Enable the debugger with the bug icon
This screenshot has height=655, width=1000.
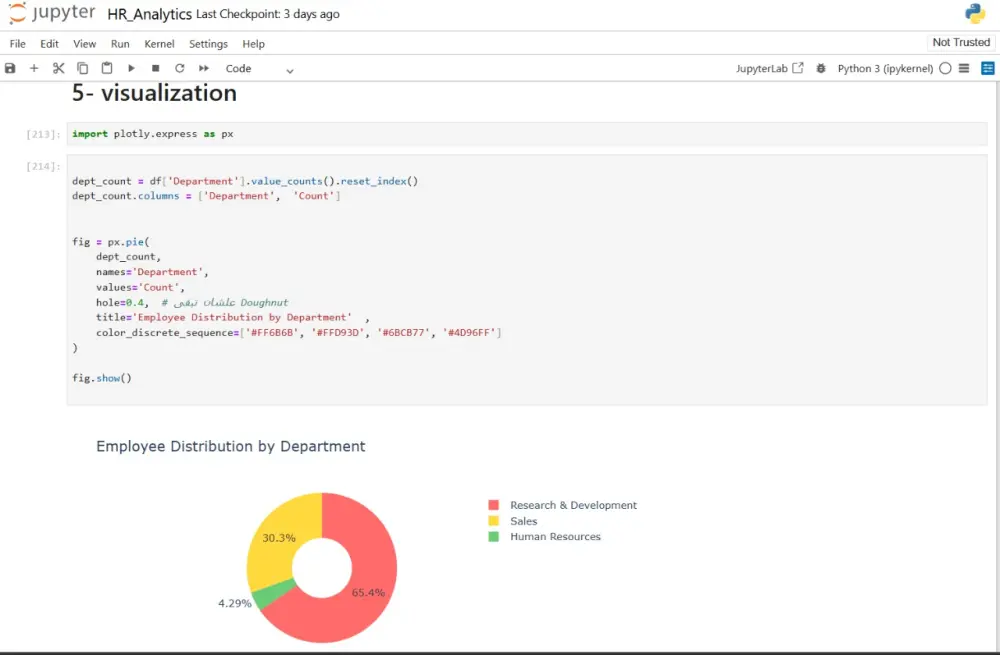821,68
